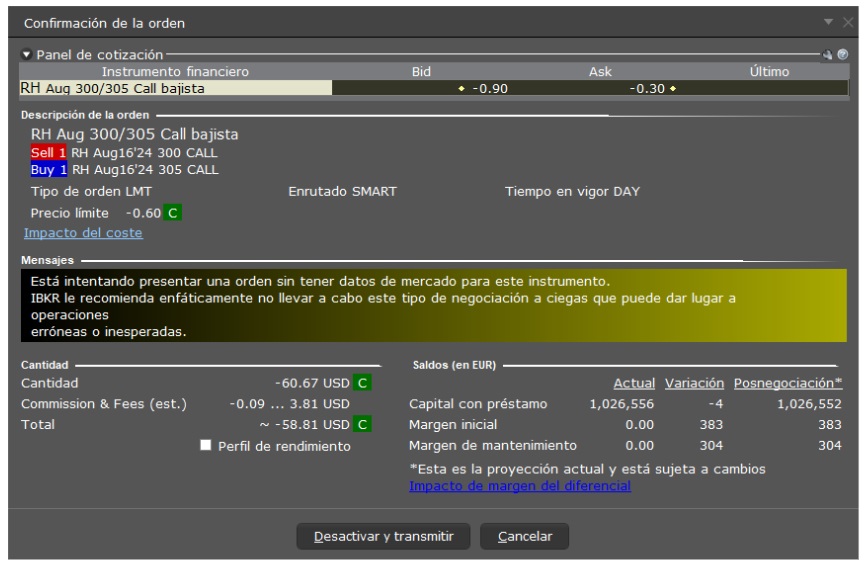
Task: Close the Confirmación de la orden dialog
Action: click(x=848, y=22)
